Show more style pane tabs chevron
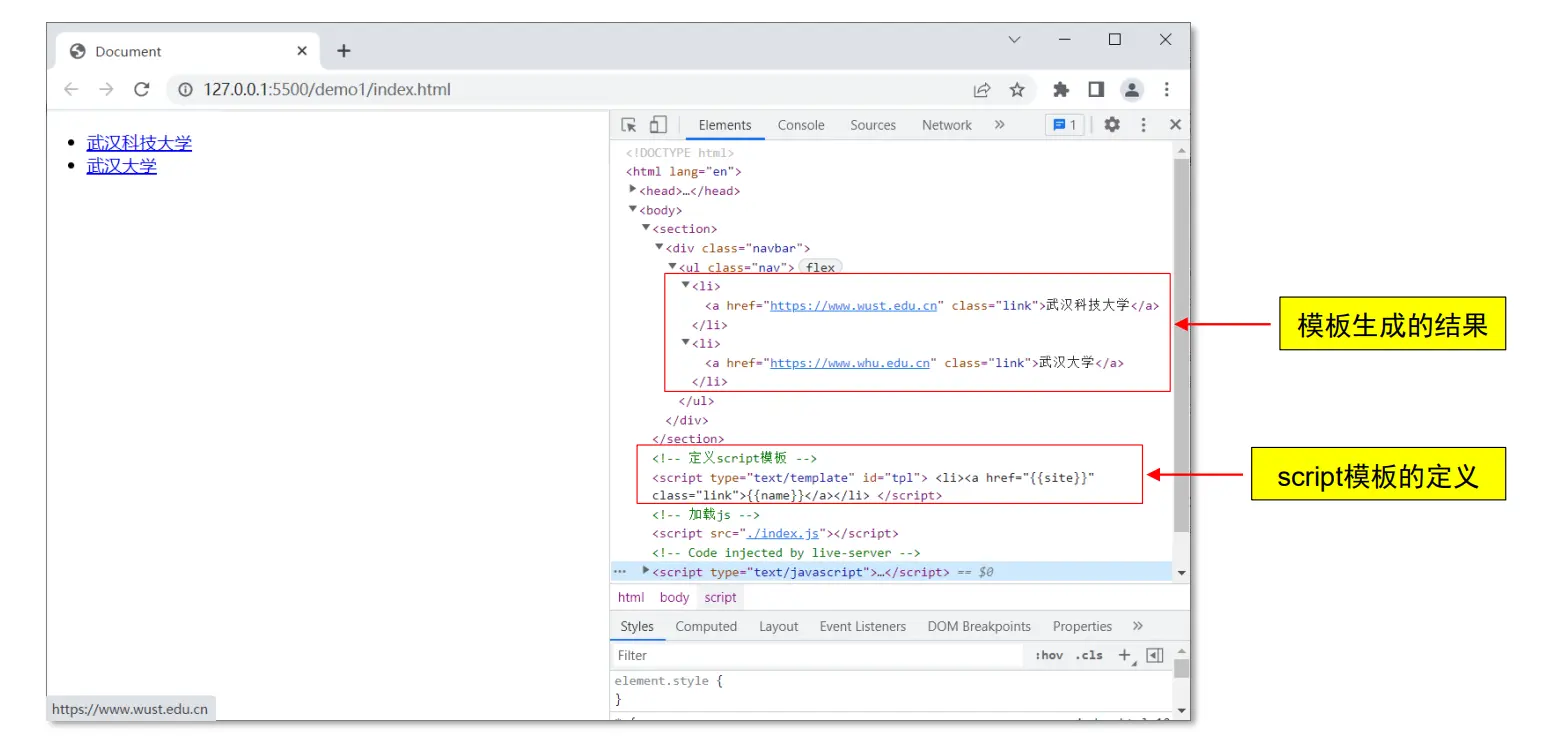This screenshot has width=1542, height=743. pyautogui.click(x=1138, y=626)
